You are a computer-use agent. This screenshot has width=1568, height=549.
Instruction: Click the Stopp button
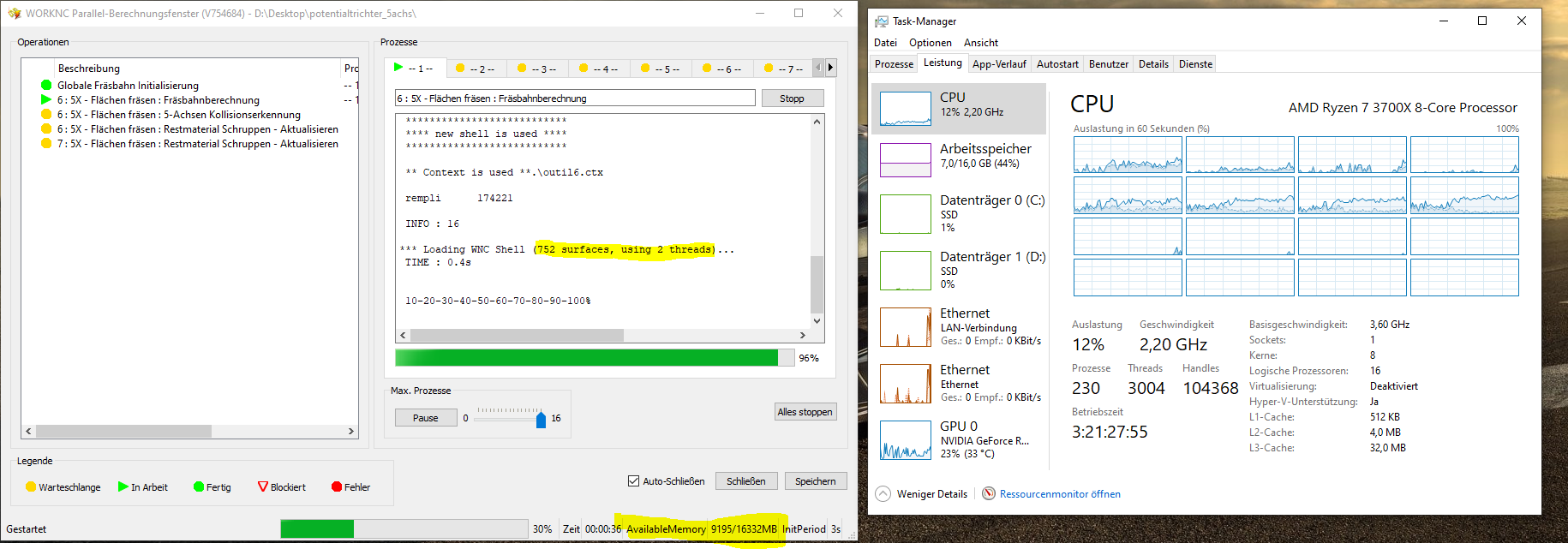coord(792,98)
